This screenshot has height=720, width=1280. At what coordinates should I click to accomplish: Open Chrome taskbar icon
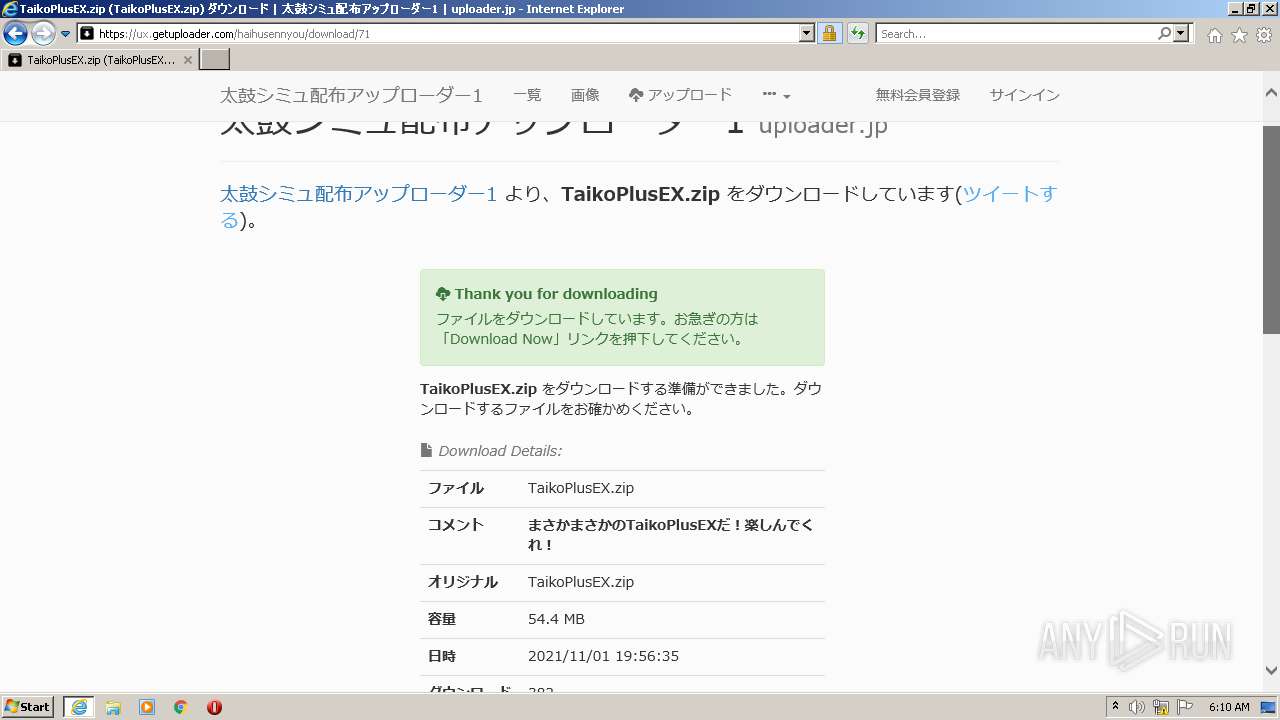tap(181, 707)
